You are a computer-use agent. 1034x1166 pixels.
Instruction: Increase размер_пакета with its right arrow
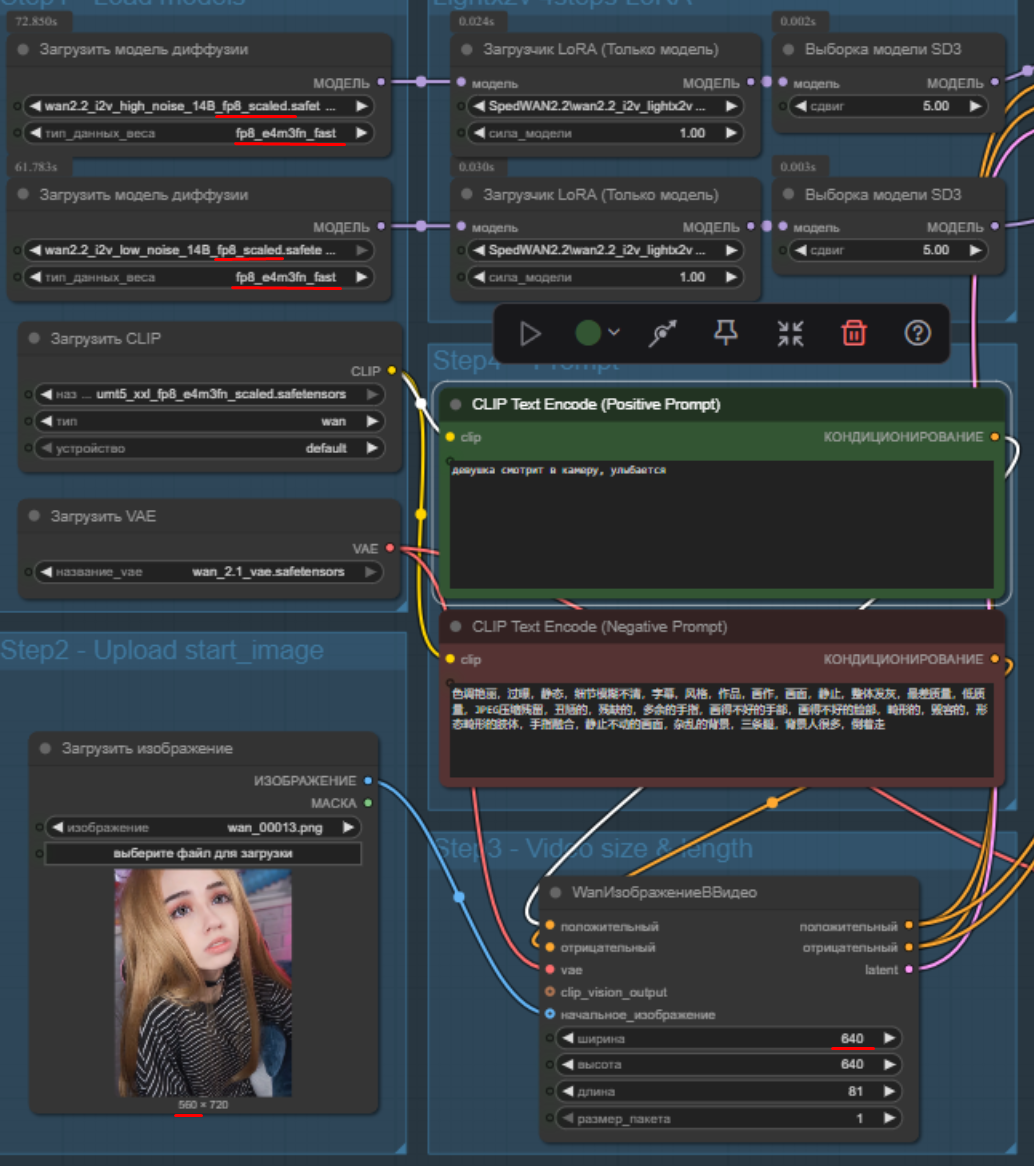point(889,1118)
